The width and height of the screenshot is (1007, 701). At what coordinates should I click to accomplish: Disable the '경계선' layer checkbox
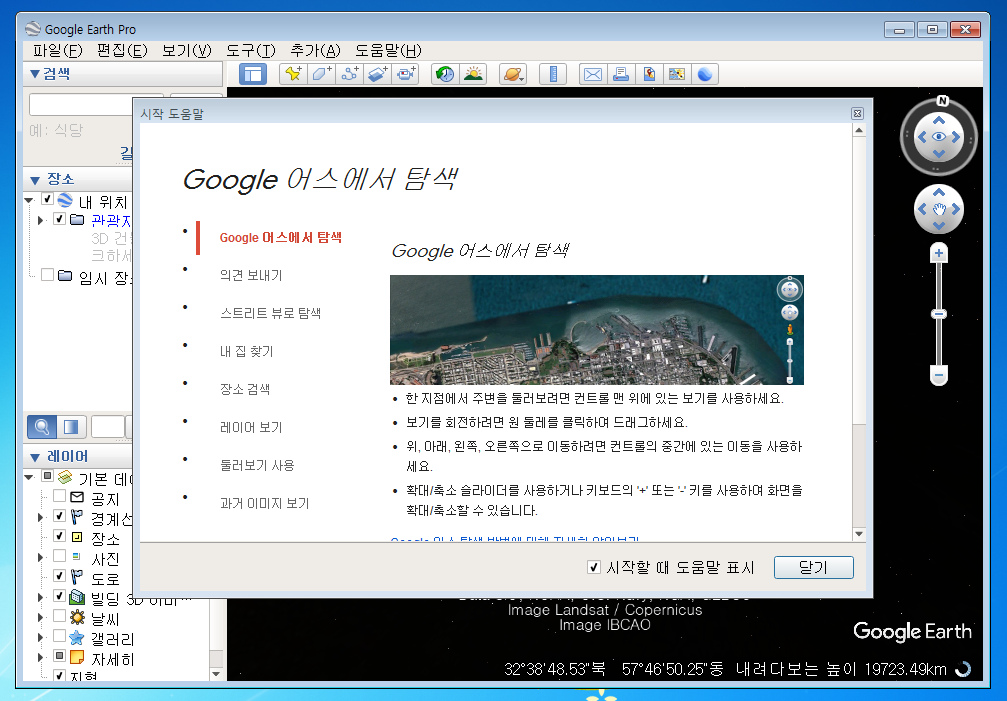pos(60,516)
